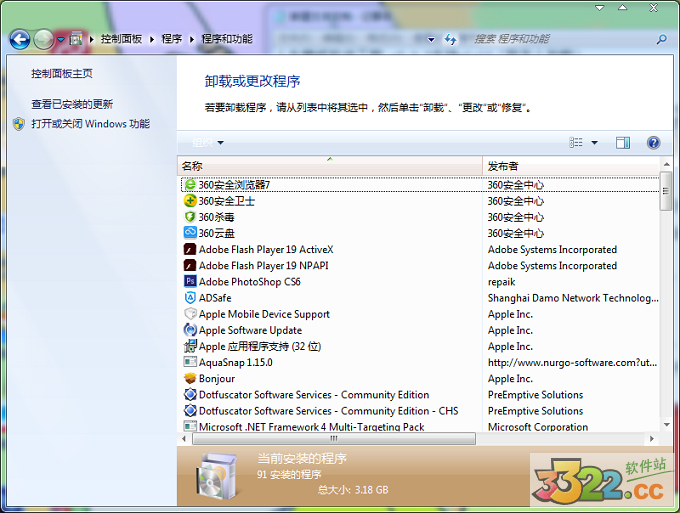680x513 pixels.
Task: Click the horizontal scrollbar left arrow
Action: [184, 439]
